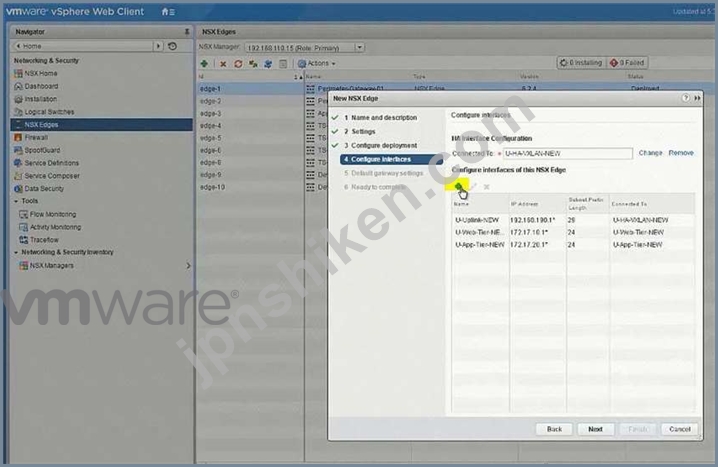Click forward arrow next to Home
718x467 pixels.
click(x=158, y=46)
